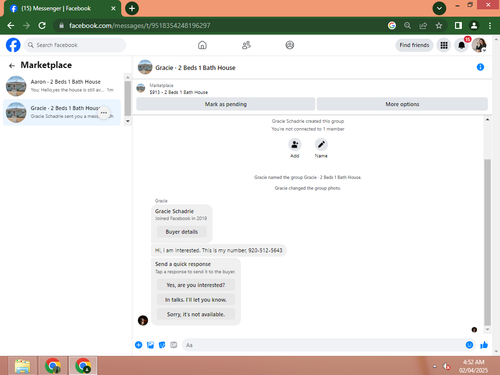The width and height of the screenshot is (500, 375).
Task: Open the conversation information icon
Action: tap(480, 67)
